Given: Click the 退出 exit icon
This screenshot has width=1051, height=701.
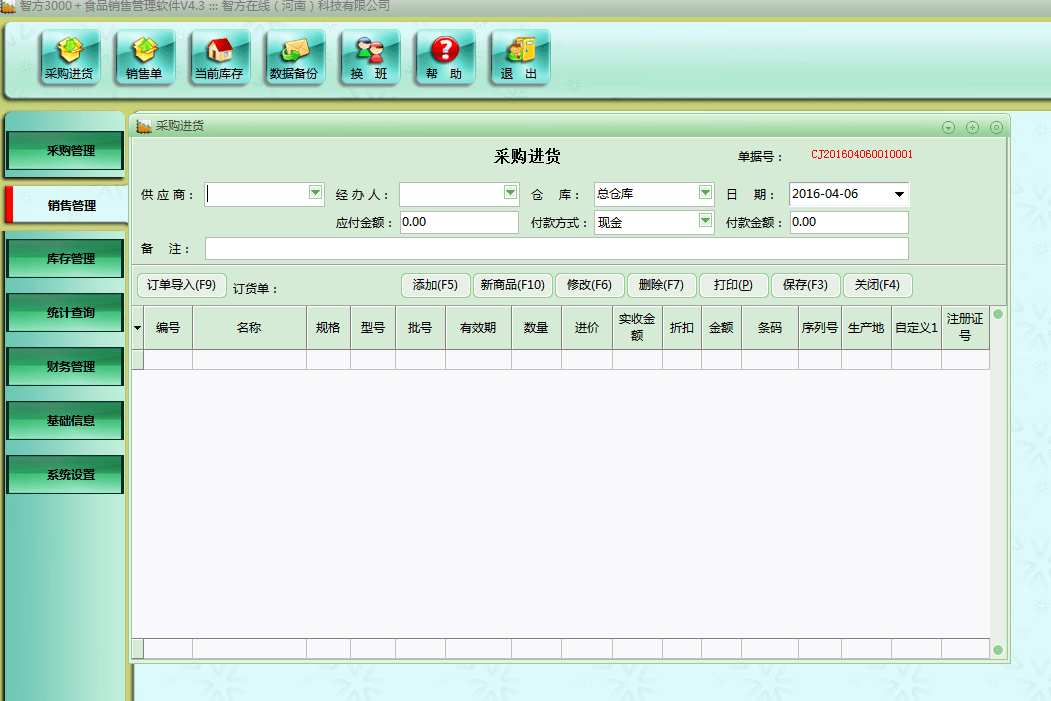Looking at the screenshot, I should (519, 57).
